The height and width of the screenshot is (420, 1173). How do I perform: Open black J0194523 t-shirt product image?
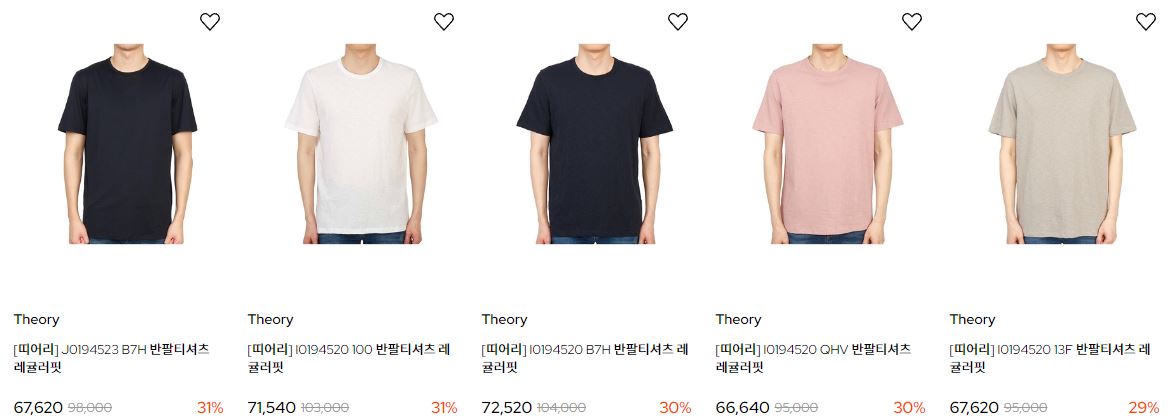pyautogui.click(x=127, y=144)
